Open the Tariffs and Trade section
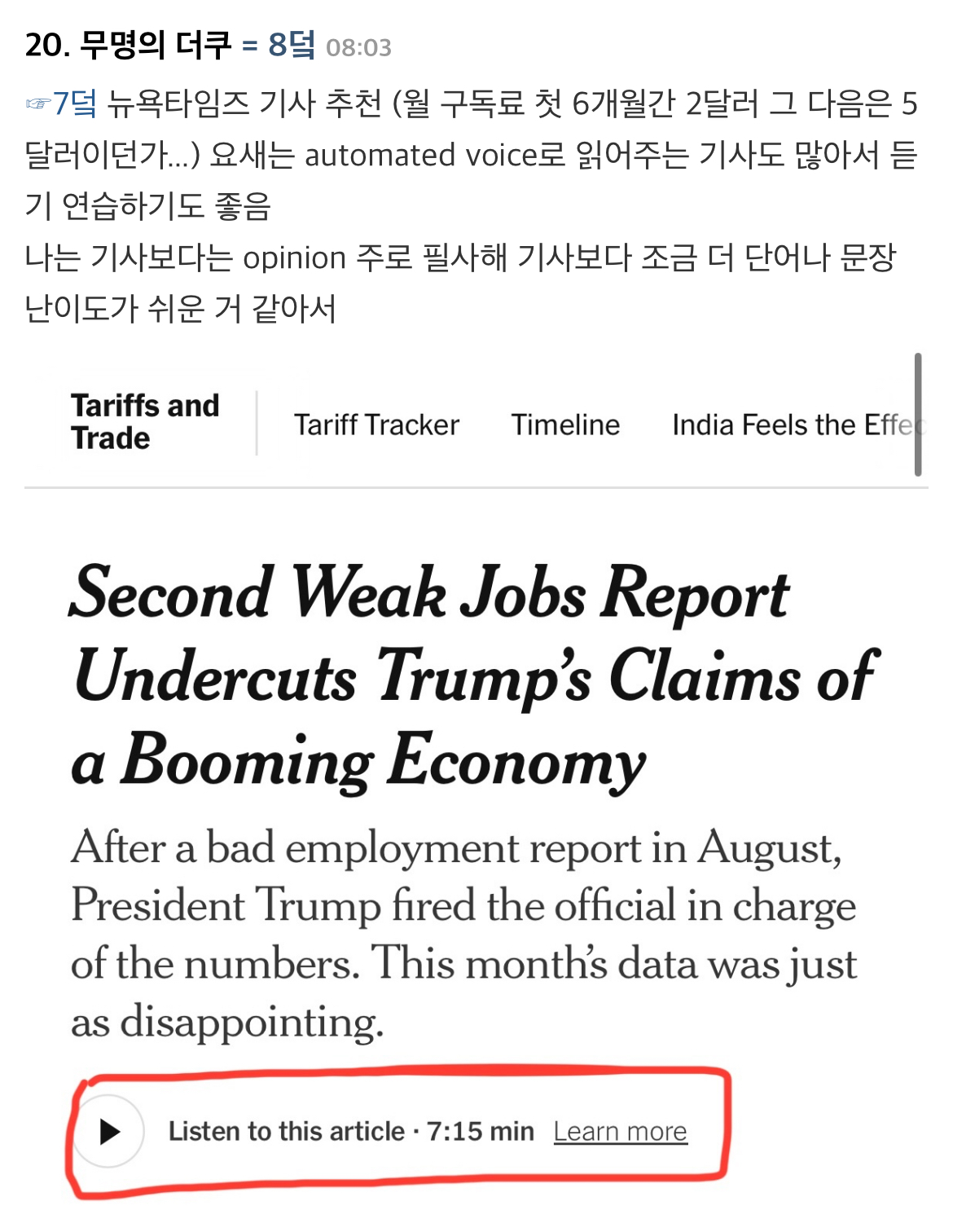Image resolution: width=953 pixels, height=1232 pixels. pyautogui.click(x=145, y=421)
